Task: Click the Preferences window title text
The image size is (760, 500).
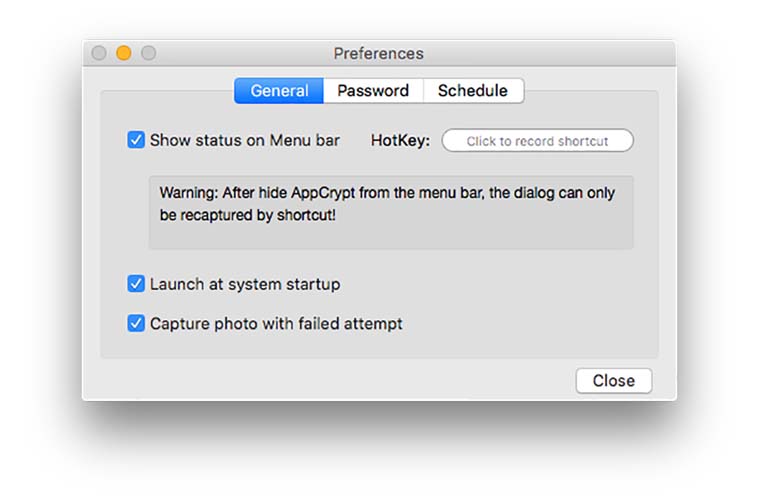Action: click(x=378, y=54)
